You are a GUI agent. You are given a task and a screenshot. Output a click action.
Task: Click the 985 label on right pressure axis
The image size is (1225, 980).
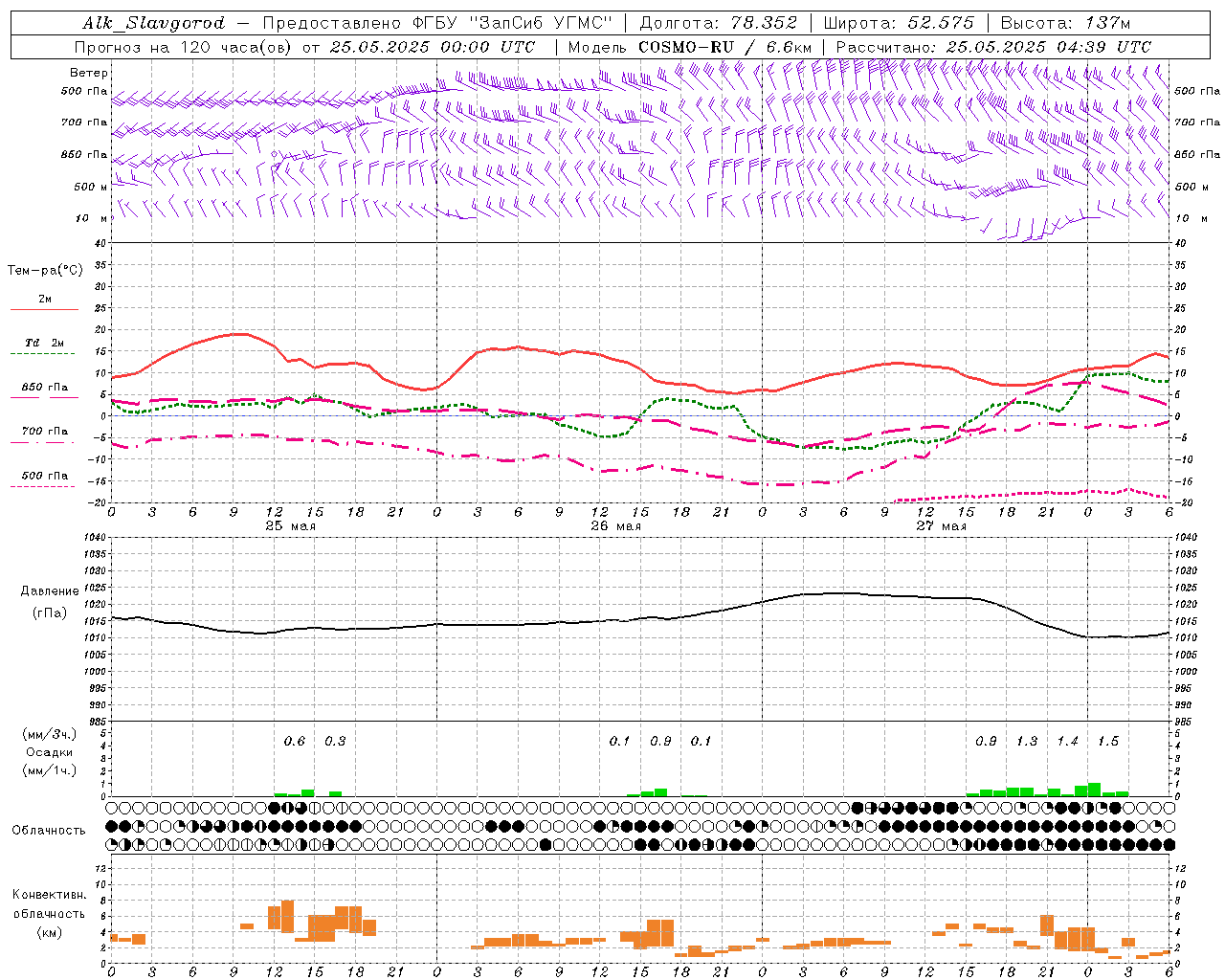1185,722
